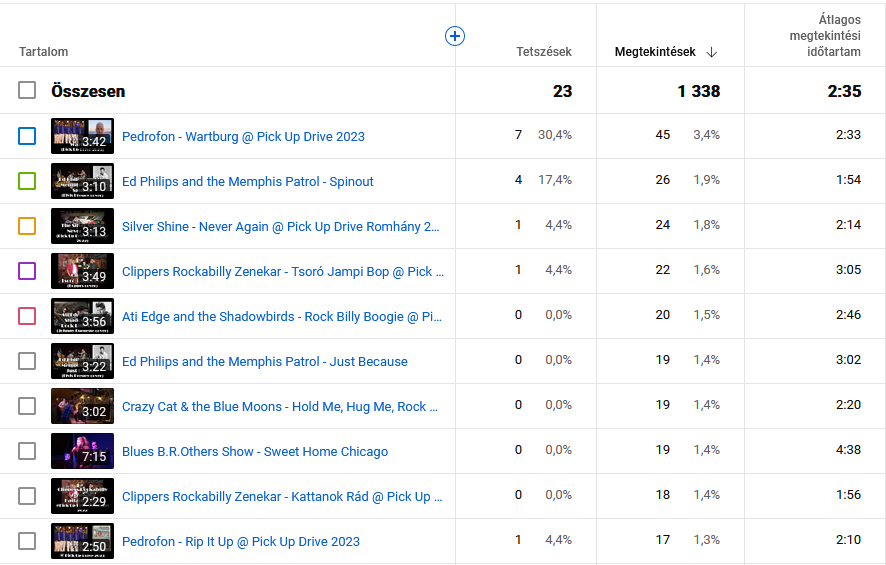Toggle pink checkbox for Ati Edge video
886x565 pixels.
27,316
